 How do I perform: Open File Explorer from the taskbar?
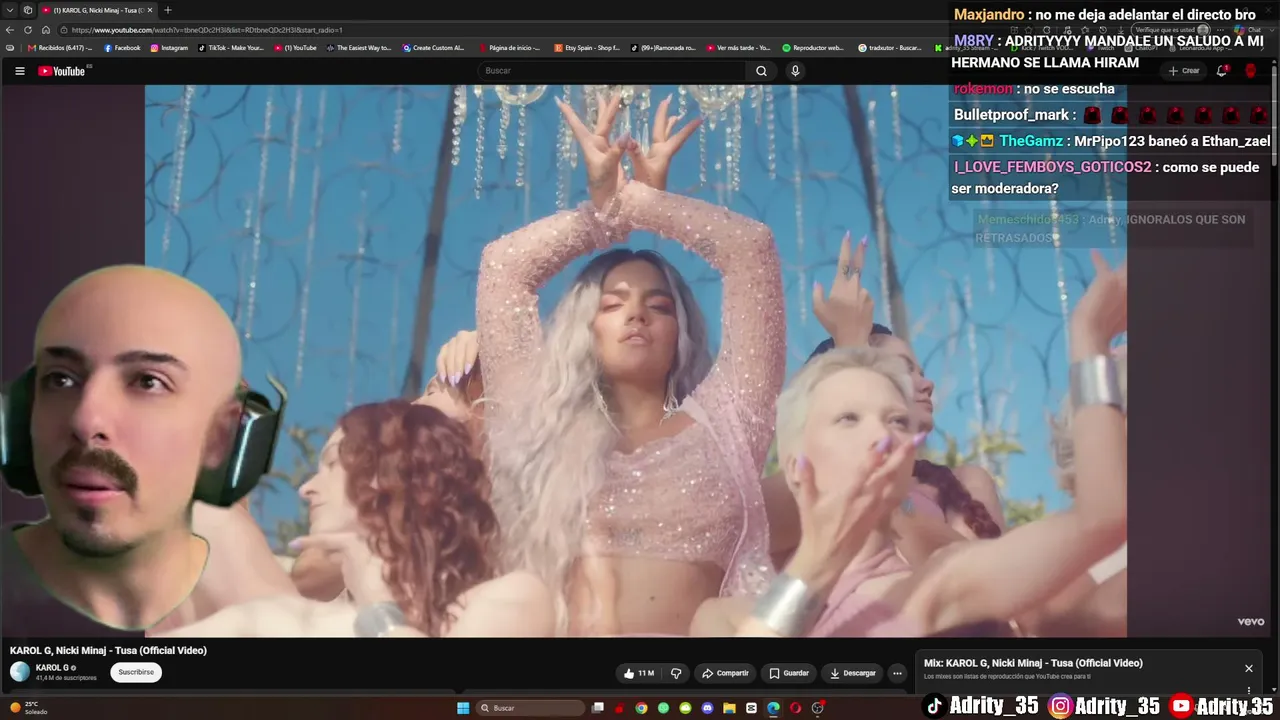pos(729,708)
